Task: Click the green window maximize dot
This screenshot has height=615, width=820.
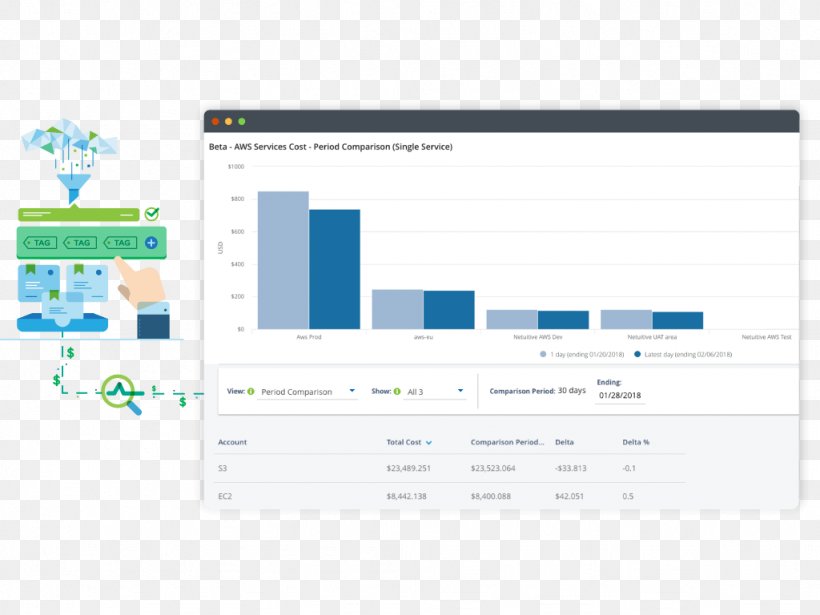Action: tap(242, 121)
